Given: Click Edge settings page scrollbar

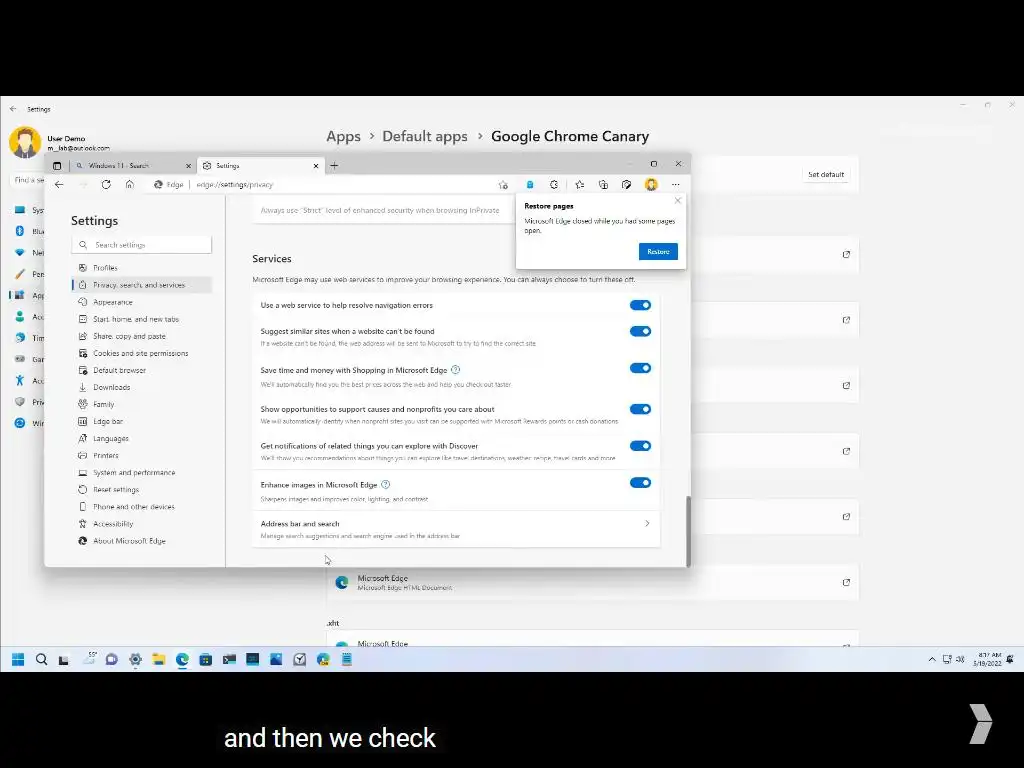Looking at the screenshot, I should tap(688, 531).
